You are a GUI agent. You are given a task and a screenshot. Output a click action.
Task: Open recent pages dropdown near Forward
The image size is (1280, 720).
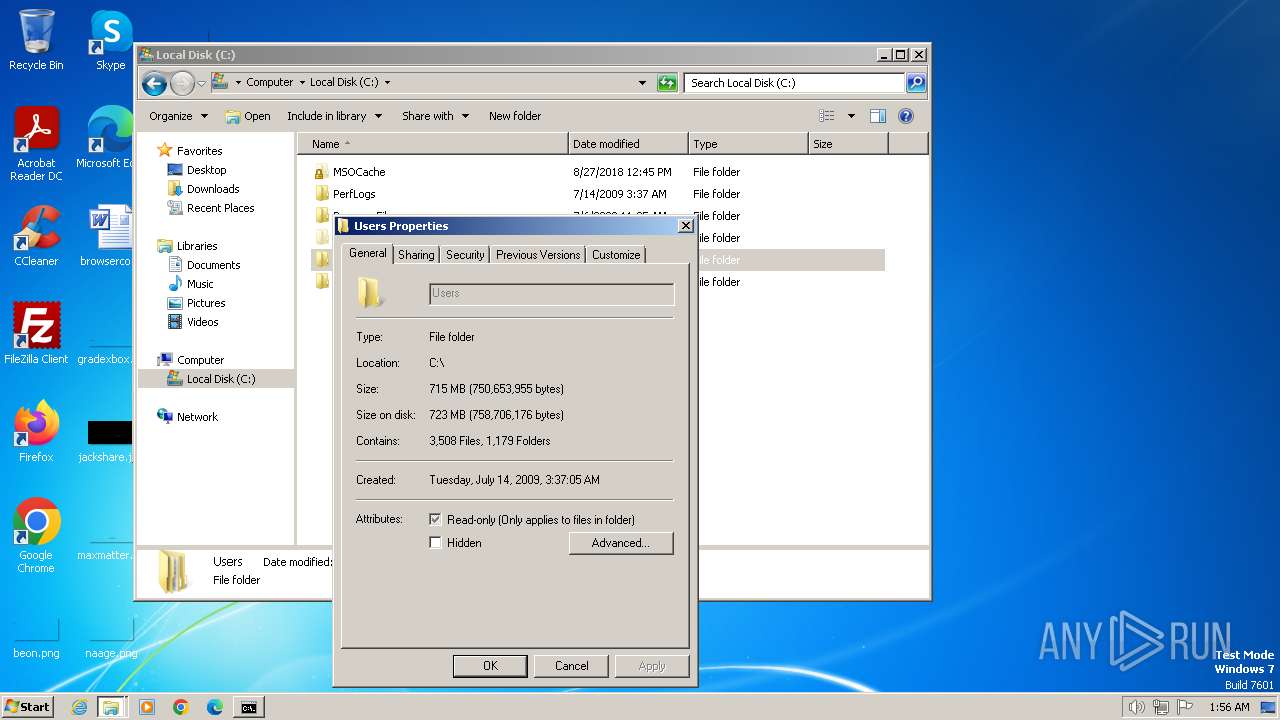coord(201,83)
